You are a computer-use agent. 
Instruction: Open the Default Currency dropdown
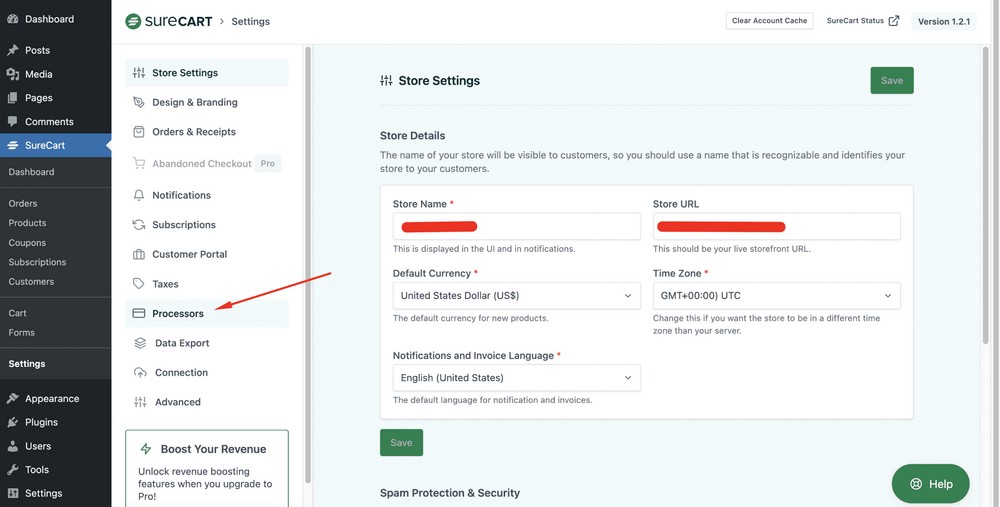click(516, 296)
